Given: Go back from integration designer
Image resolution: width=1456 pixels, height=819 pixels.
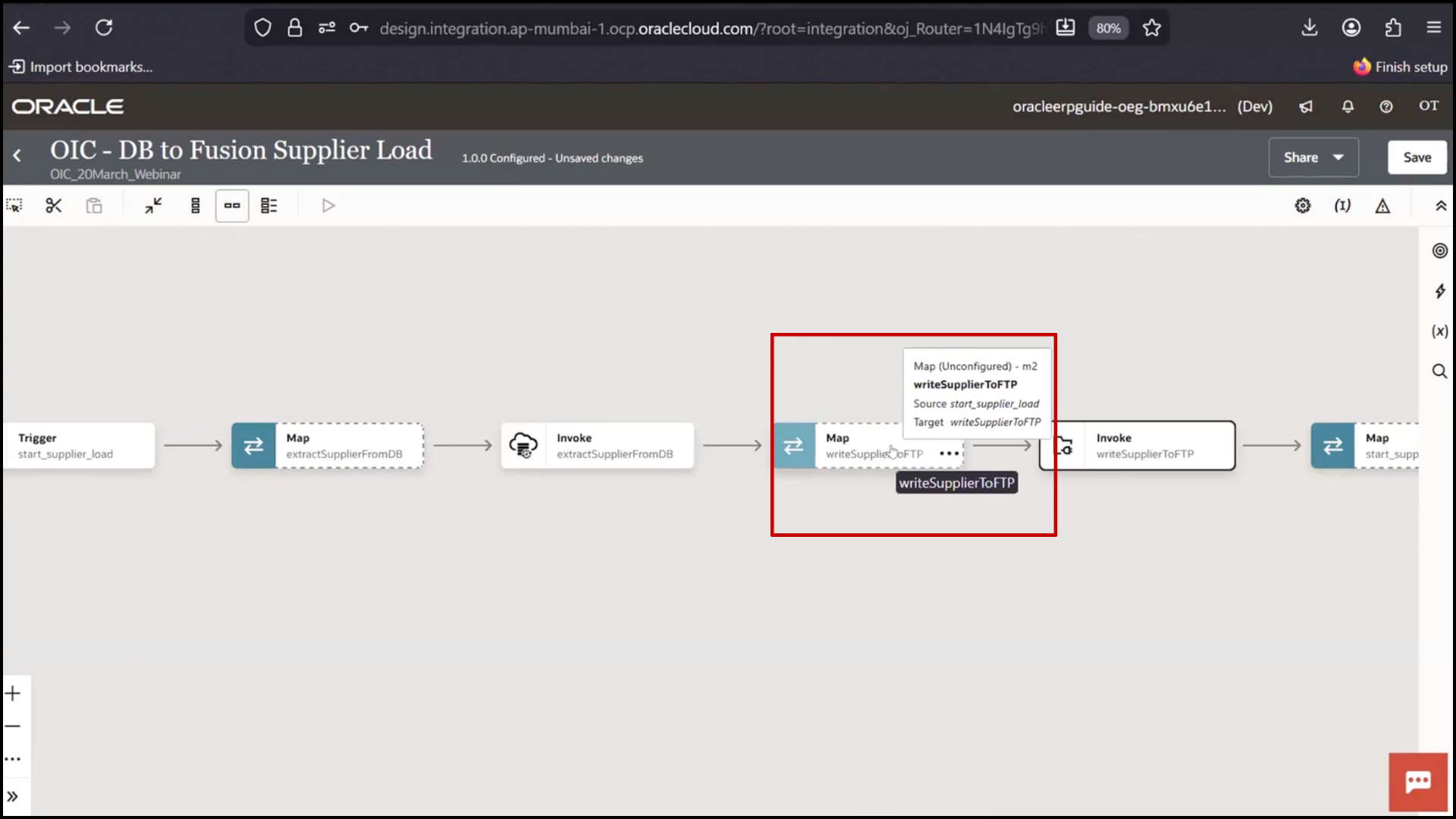Looking at the screenshot, I should pos(17,155).
